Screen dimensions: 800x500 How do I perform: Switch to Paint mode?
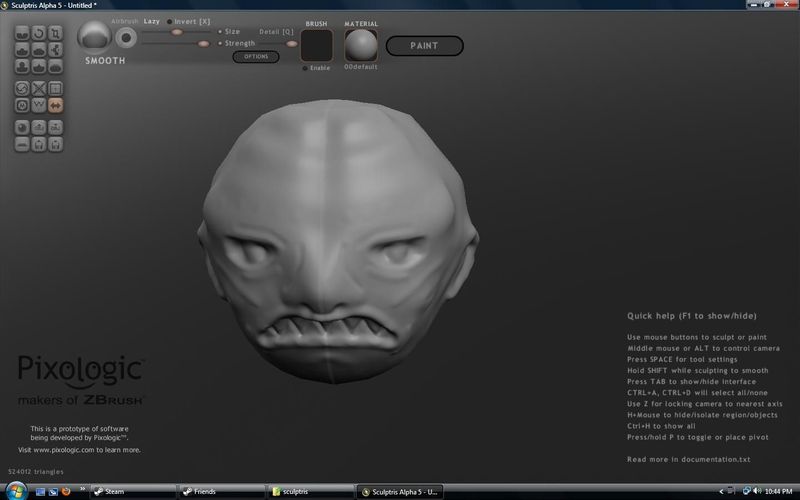pyautogui.click(x=424, y=45)
